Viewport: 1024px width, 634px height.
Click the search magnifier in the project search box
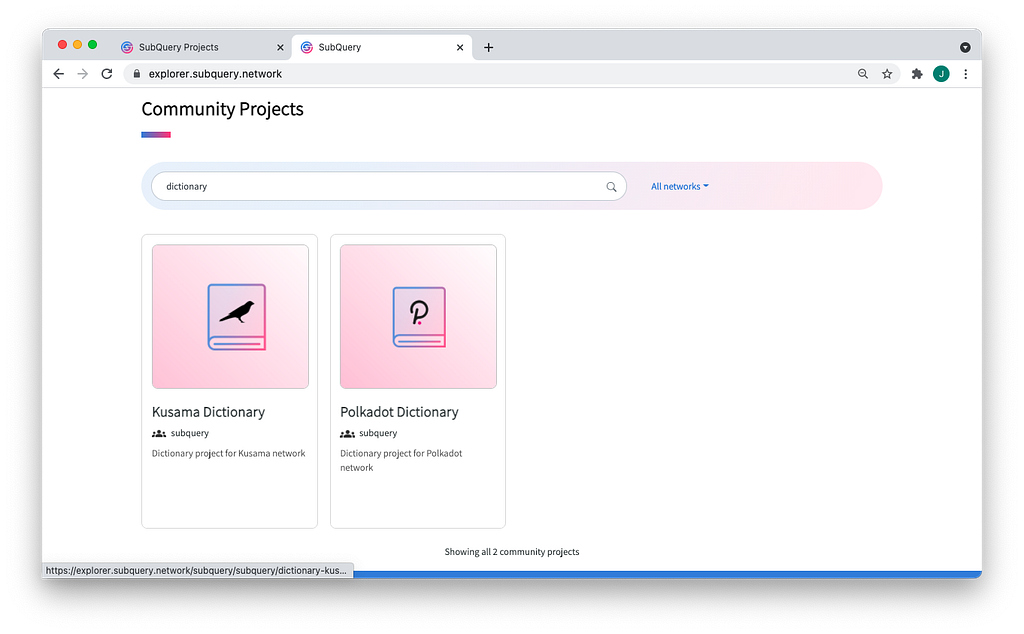point(611,187)
